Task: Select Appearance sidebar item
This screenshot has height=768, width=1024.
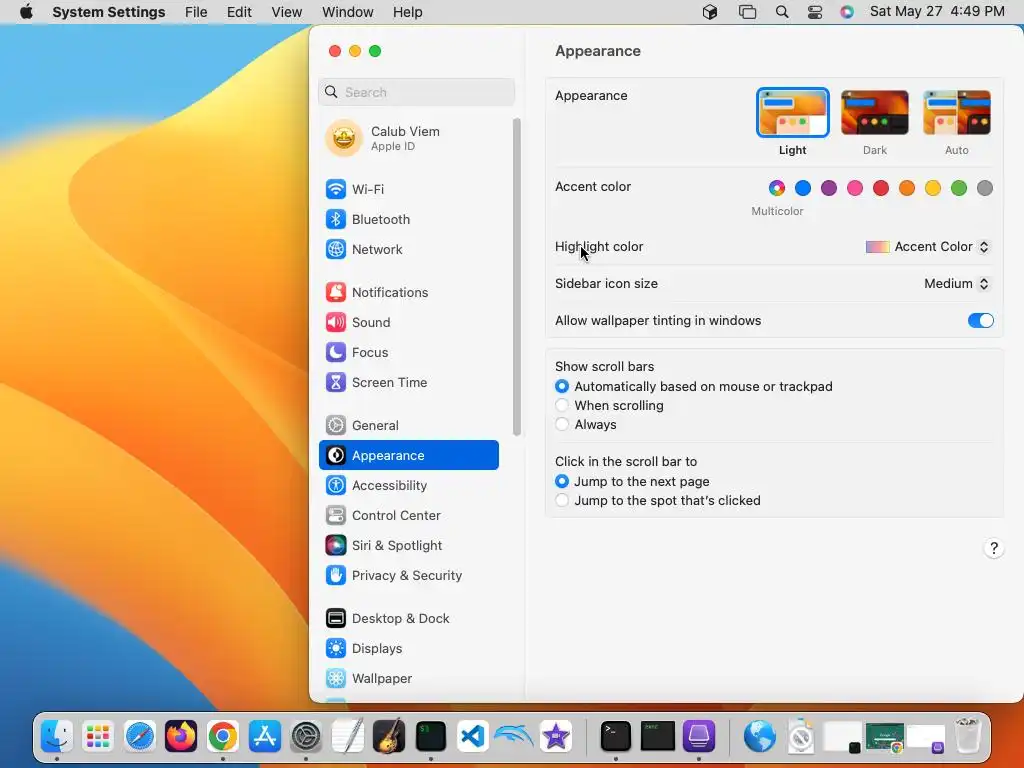Action: pos(409,455)
